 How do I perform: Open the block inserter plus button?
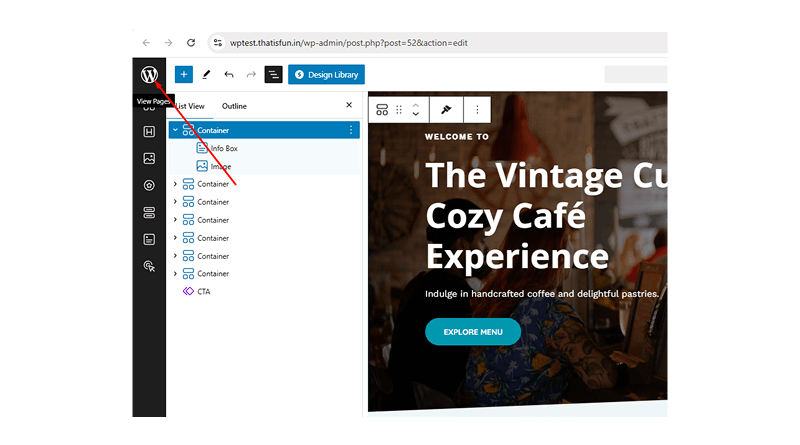tap(183, 74)
